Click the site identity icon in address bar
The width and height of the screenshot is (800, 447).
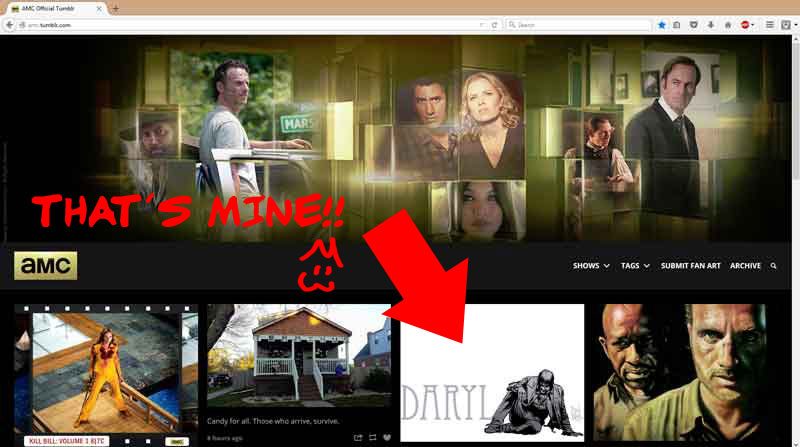21,24
